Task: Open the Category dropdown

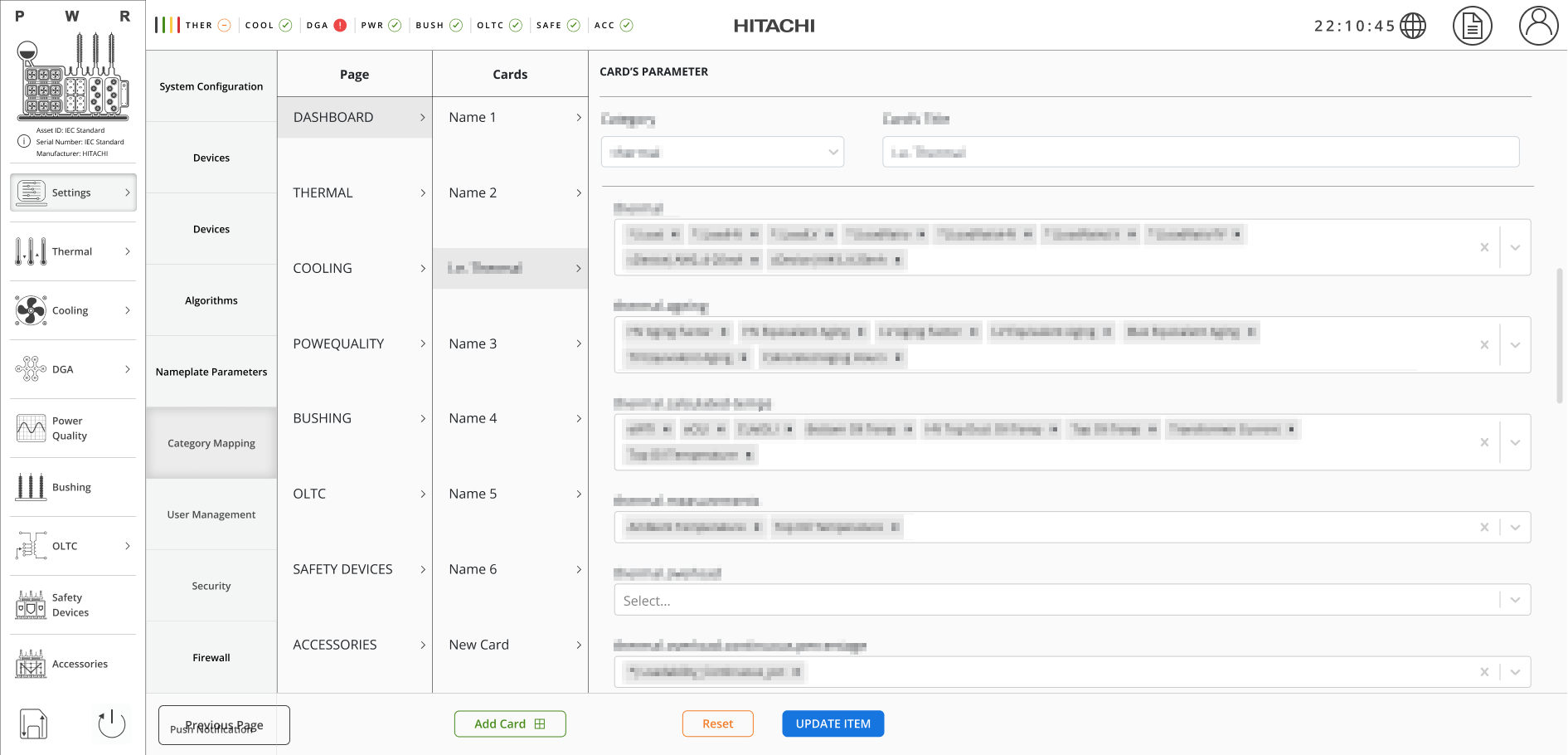Action: coord(722,152)
